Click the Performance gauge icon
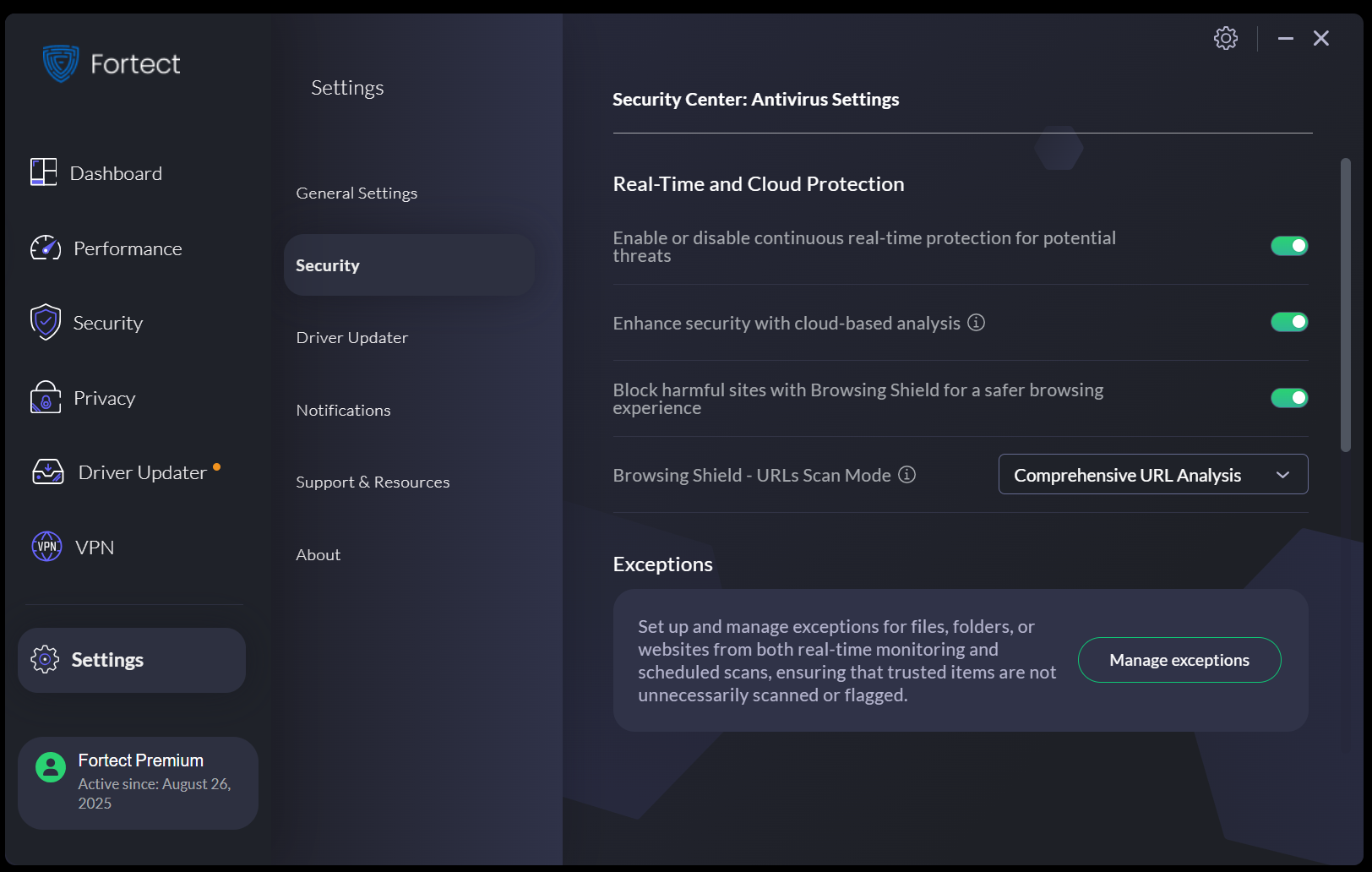 coord(46,248)
